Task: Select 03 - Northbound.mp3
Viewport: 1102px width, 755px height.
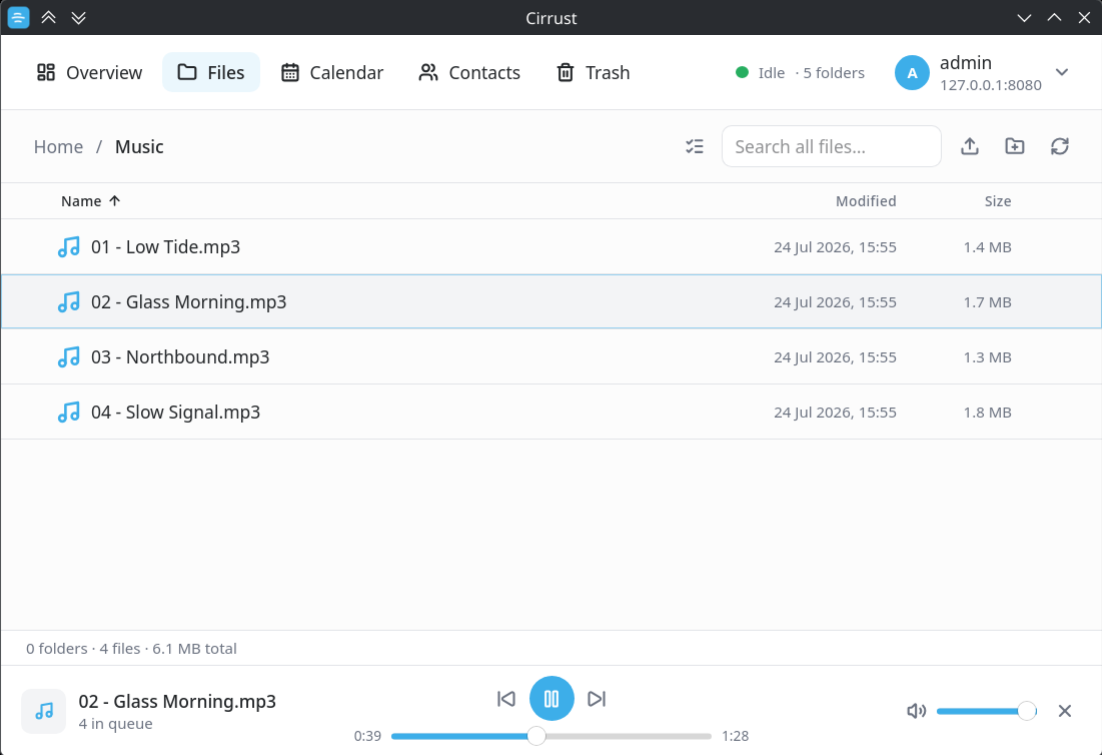Action: 551,356
